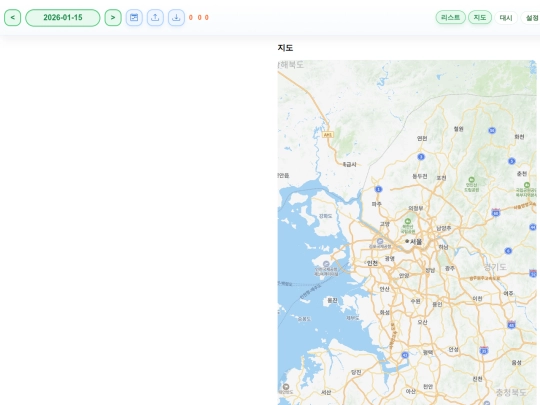Click the 평택 label on the map

[x=428, y=352]
